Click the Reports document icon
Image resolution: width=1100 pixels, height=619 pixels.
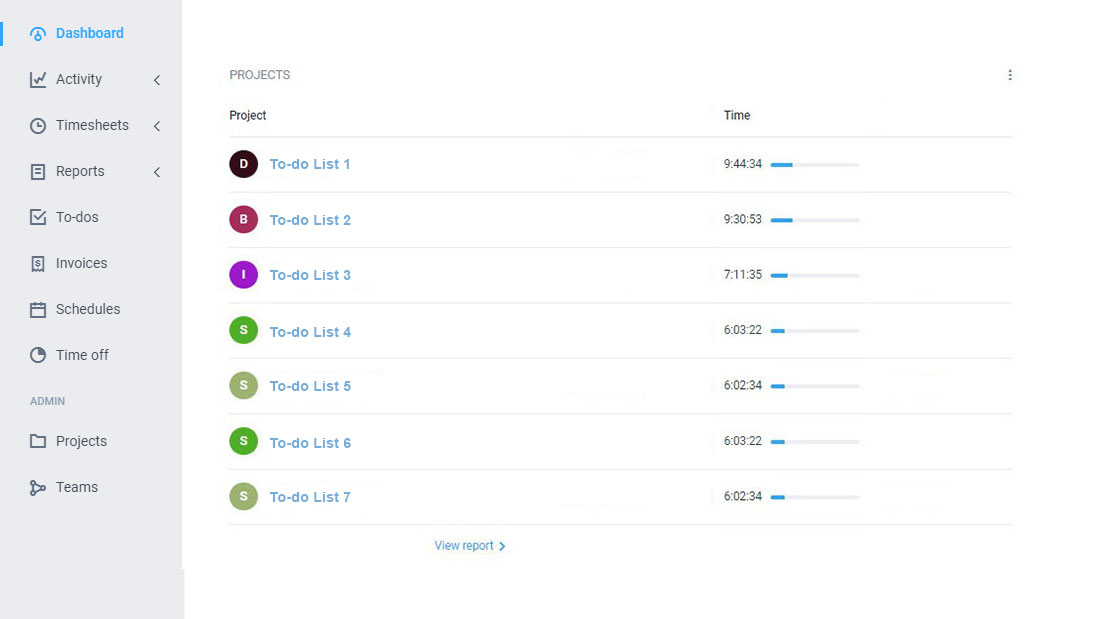(x=38, y=172)
